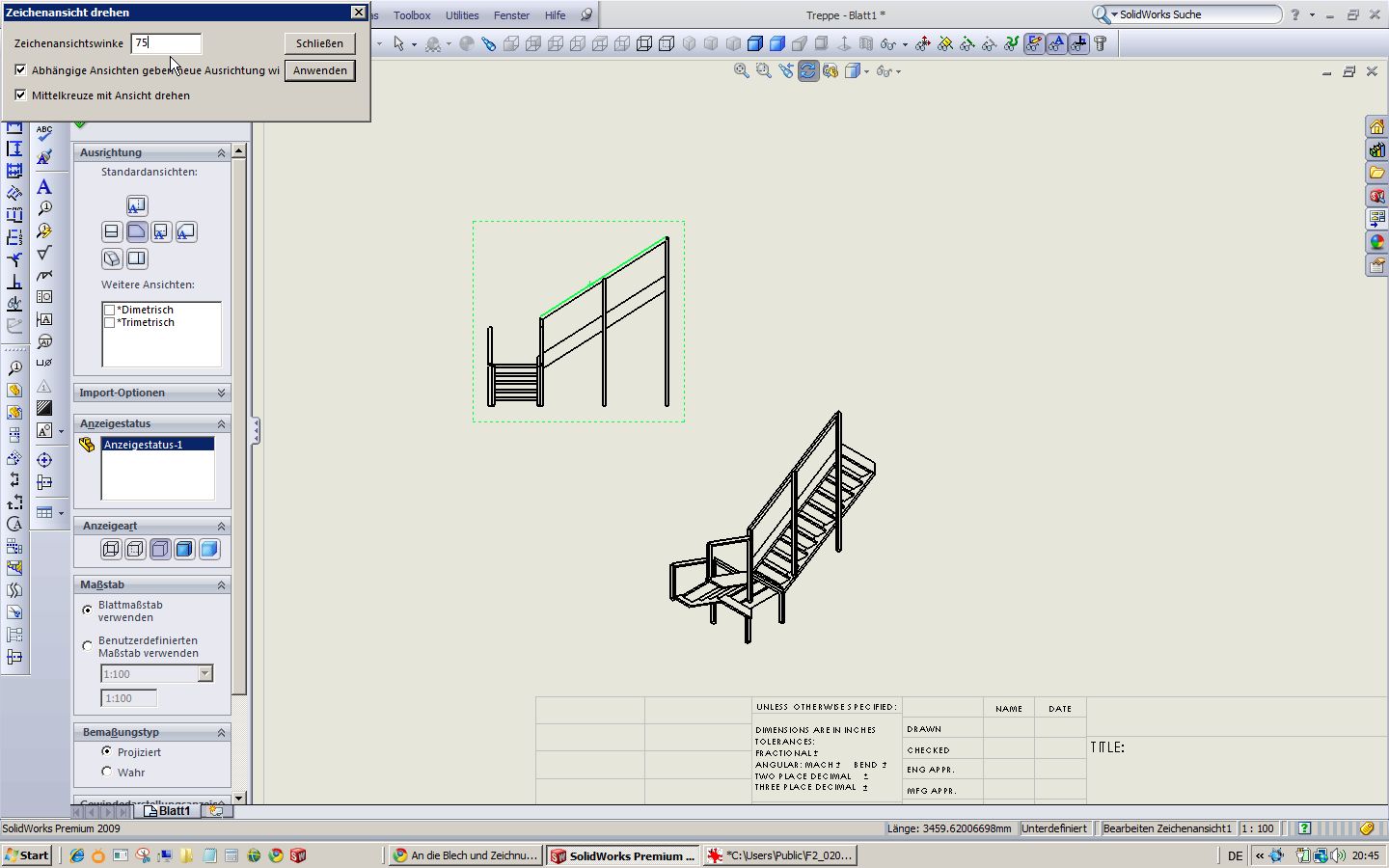Open the C:\Users\Public\F2_020 taskbar window

pos(779,855)
